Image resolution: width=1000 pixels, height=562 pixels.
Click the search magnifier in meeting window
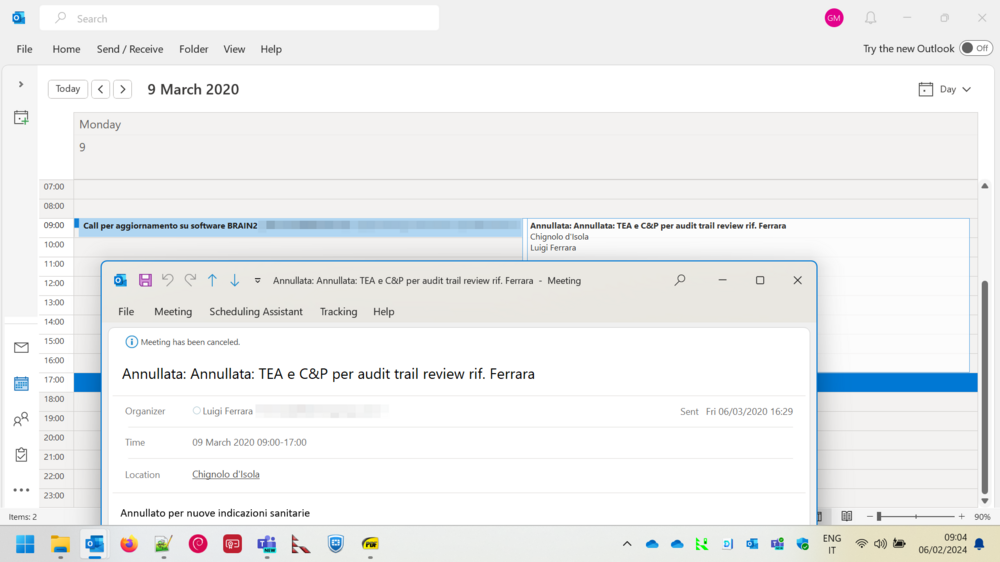click(680, 281)
